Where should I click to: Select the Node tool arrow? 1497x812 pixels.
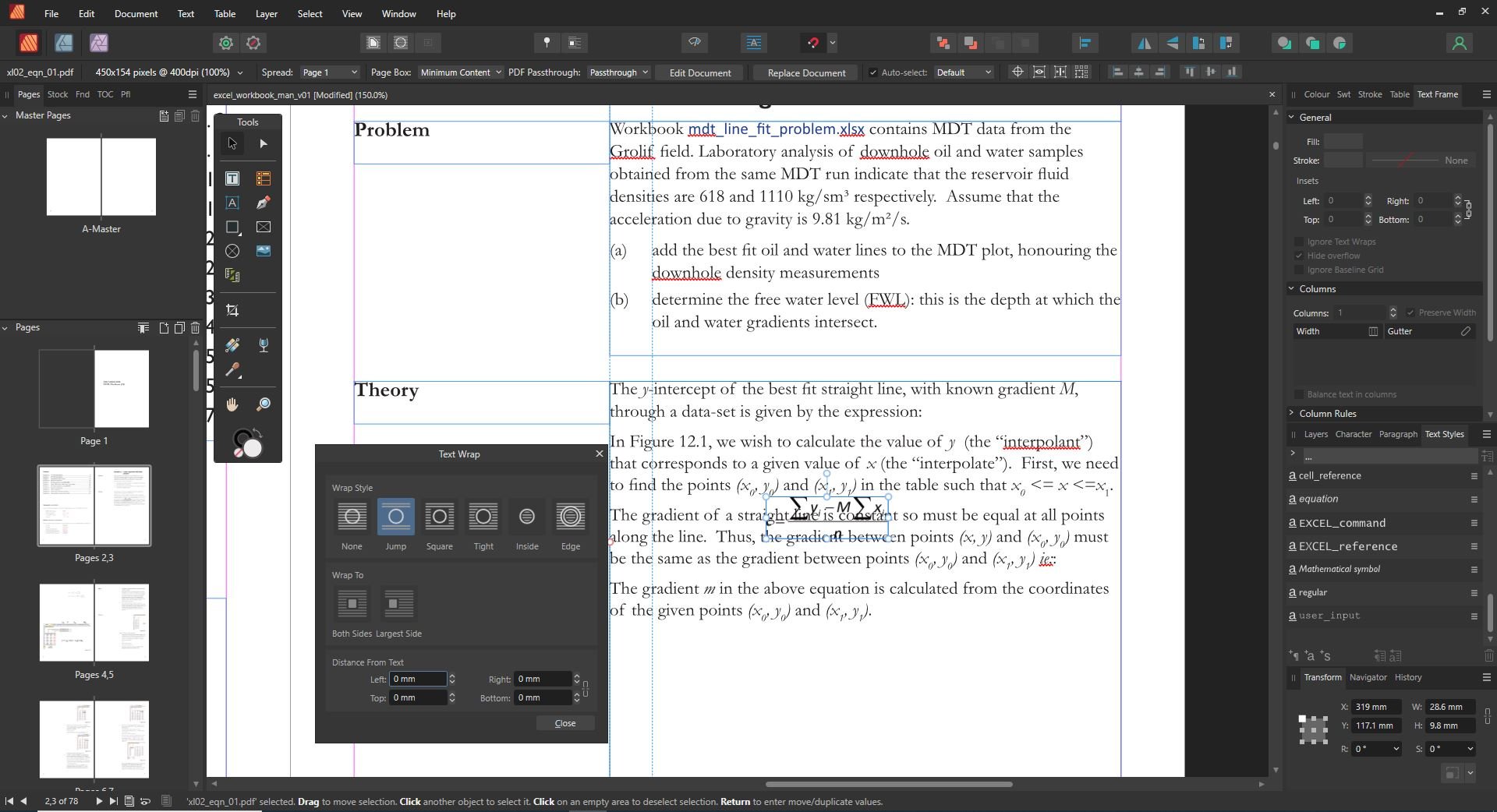(x=264, y=144)
